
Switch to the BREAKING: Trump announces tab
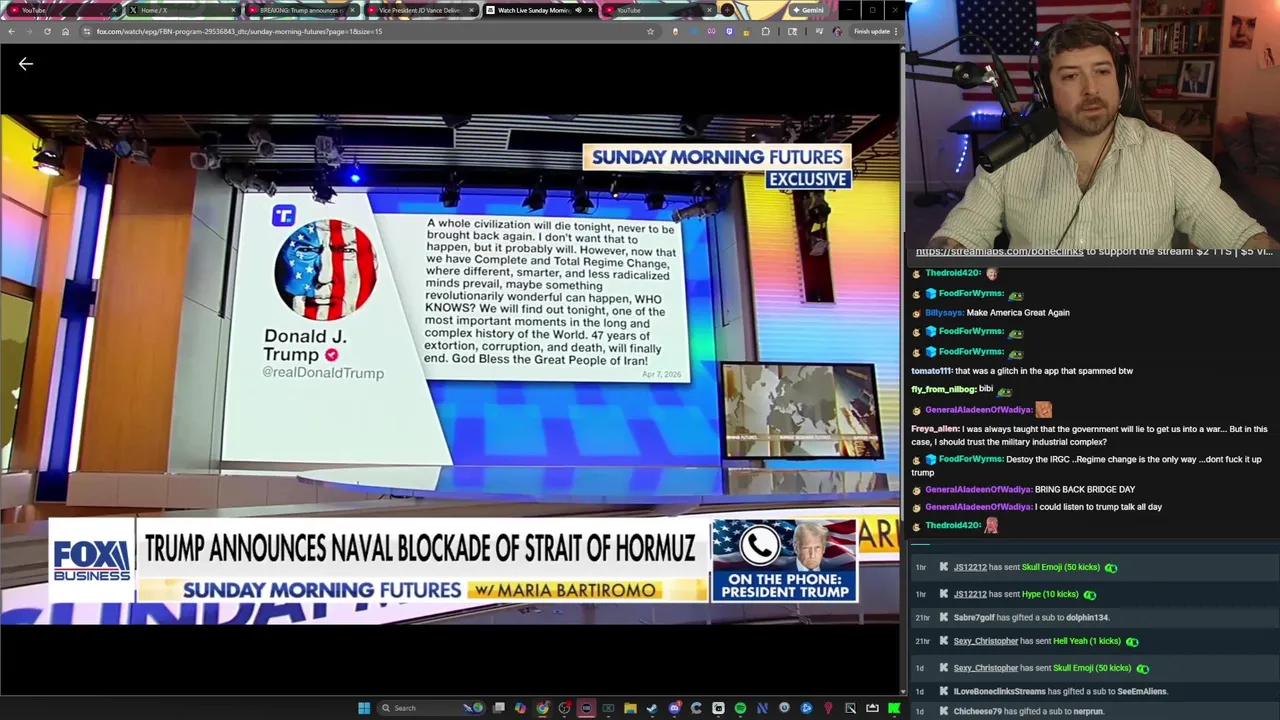tap(300, 10)
